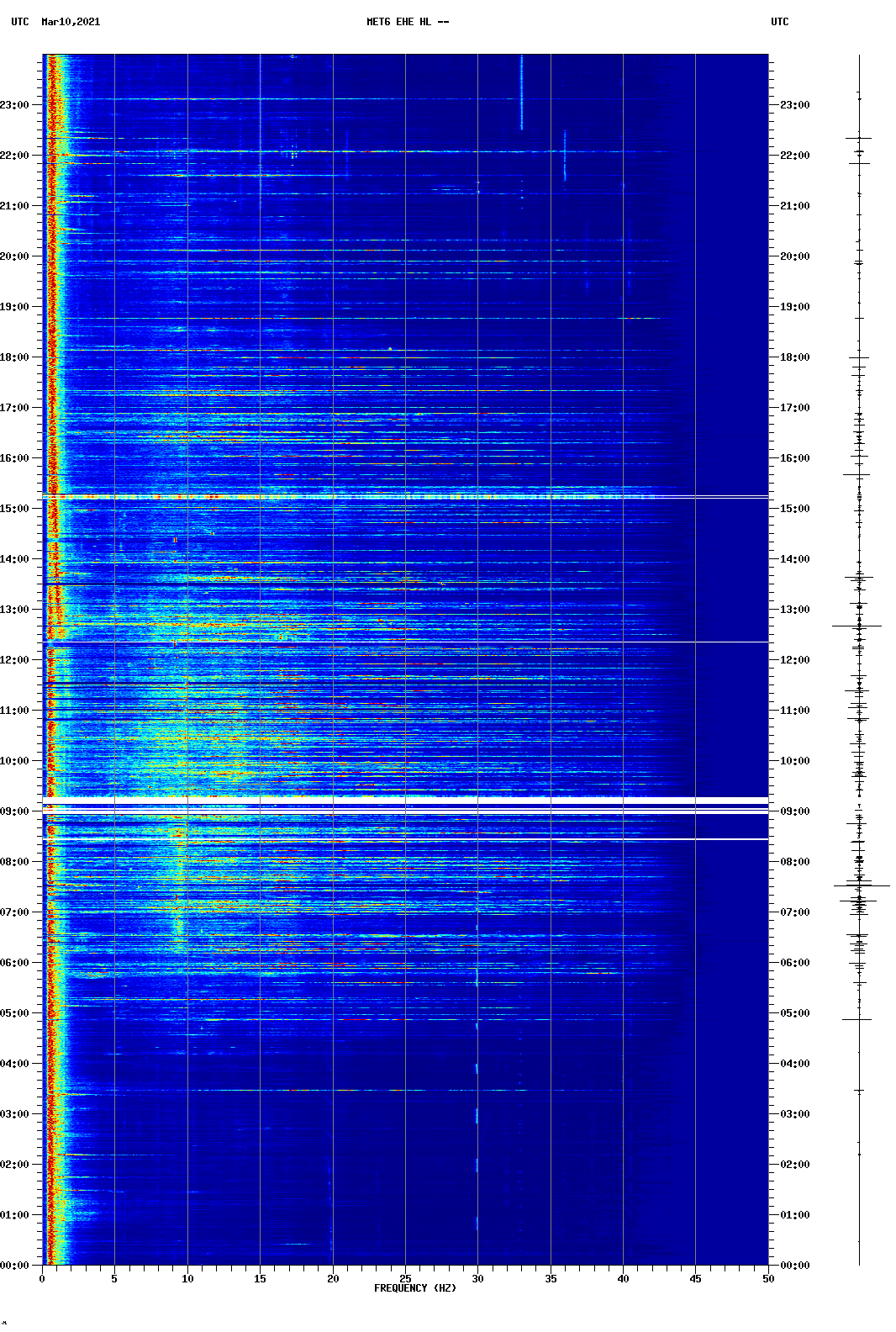896x1332 pixels.
Task: Click the UTC label at top right
Action: pyautogui.click(x=779, y=22)
